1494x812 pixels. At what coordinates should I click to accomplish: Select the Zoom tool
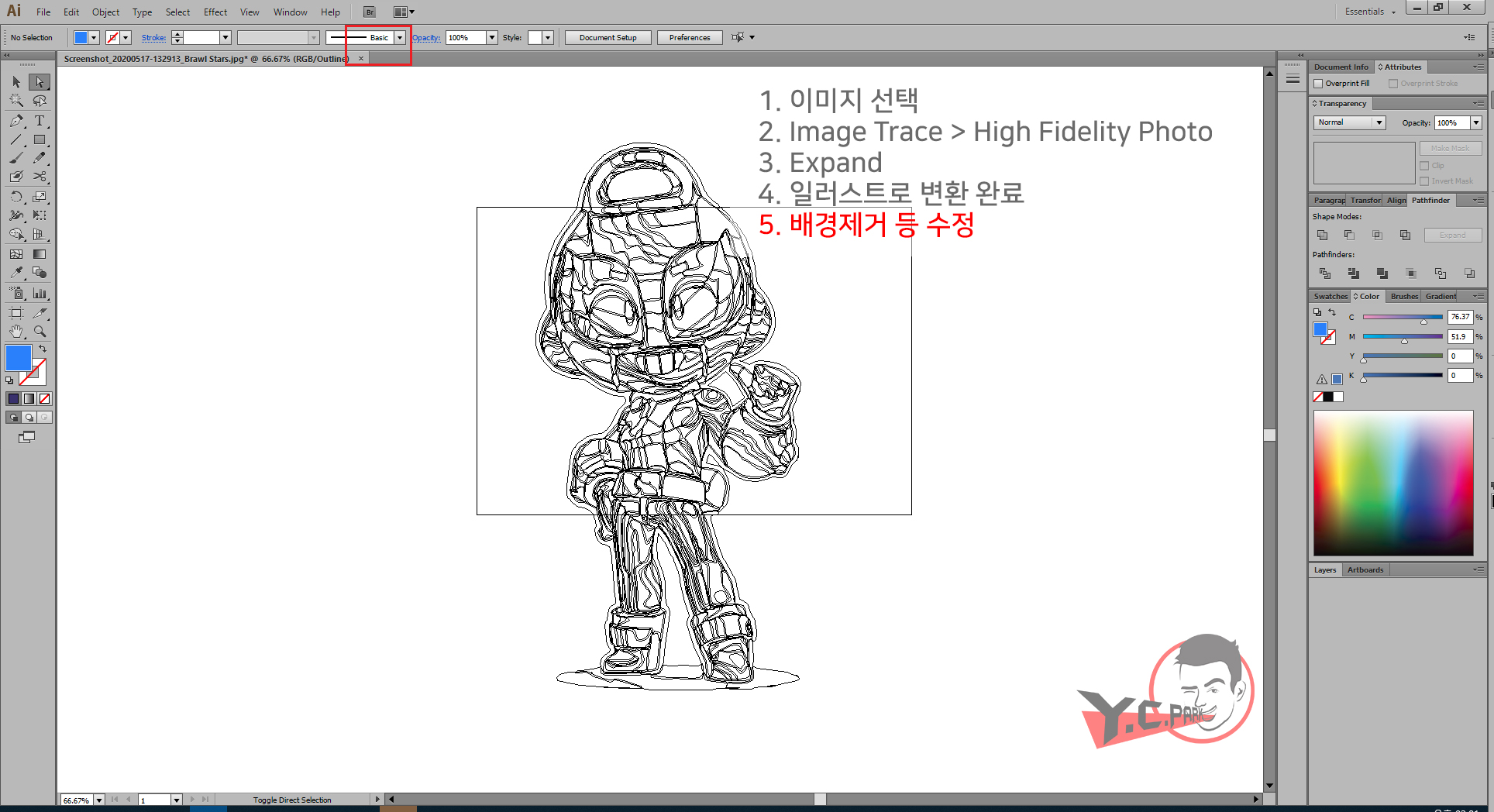coord(40,332)
